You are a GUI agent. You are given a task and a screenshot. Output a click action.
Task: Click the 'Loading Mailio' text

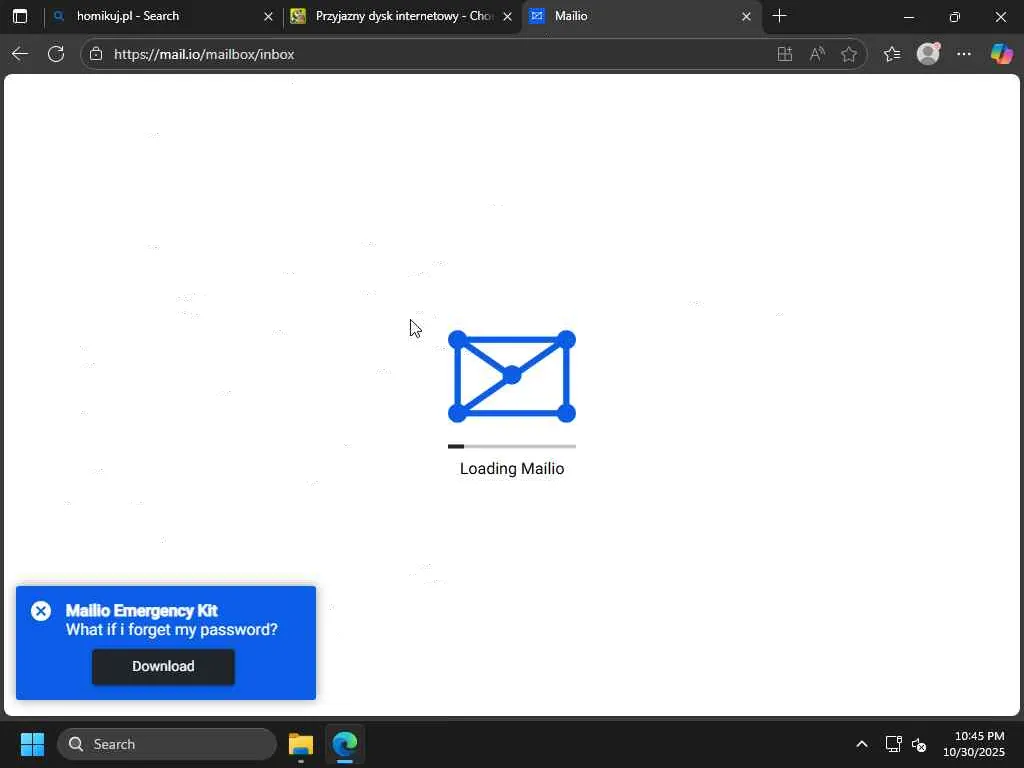(512, 469)
